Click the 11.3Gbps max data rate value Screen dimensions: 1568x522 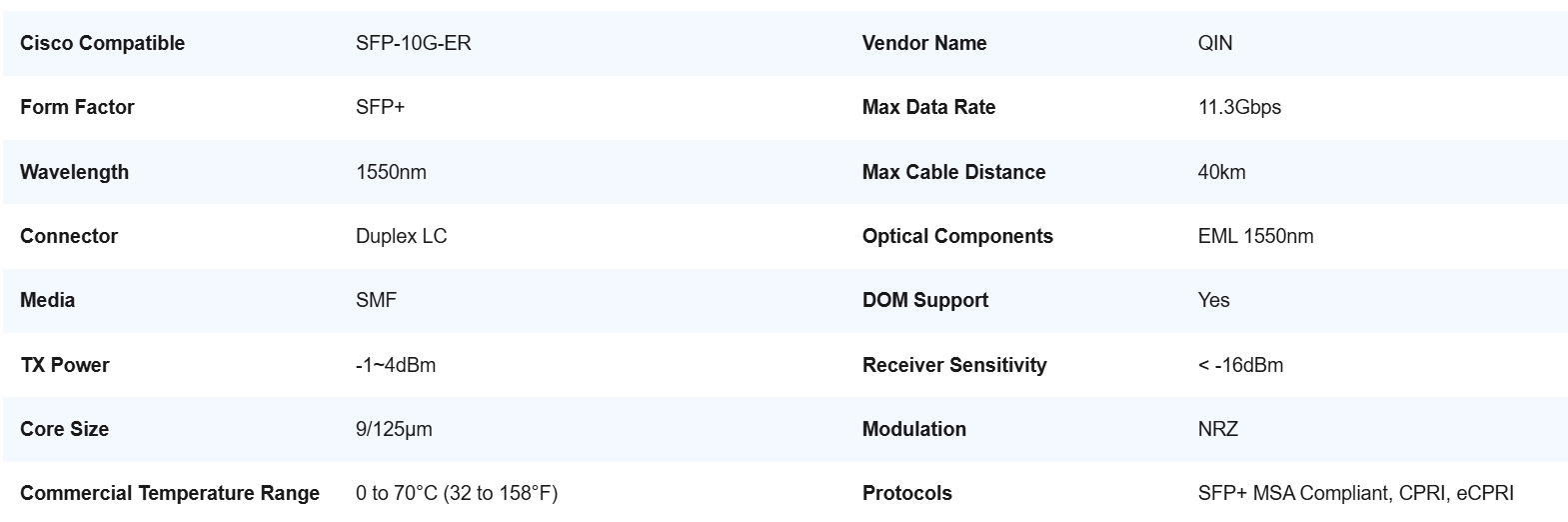tap(1238, 107)
